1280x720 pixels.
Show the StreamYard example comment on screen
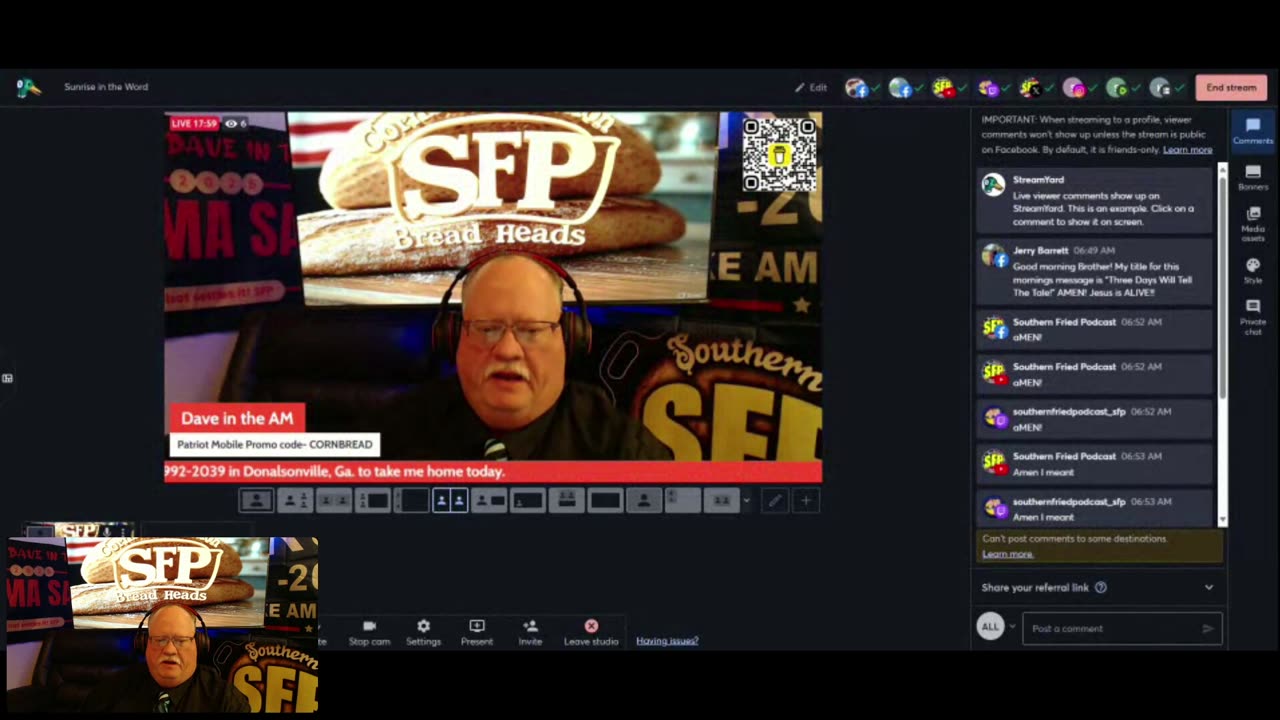pos(1095,200)
